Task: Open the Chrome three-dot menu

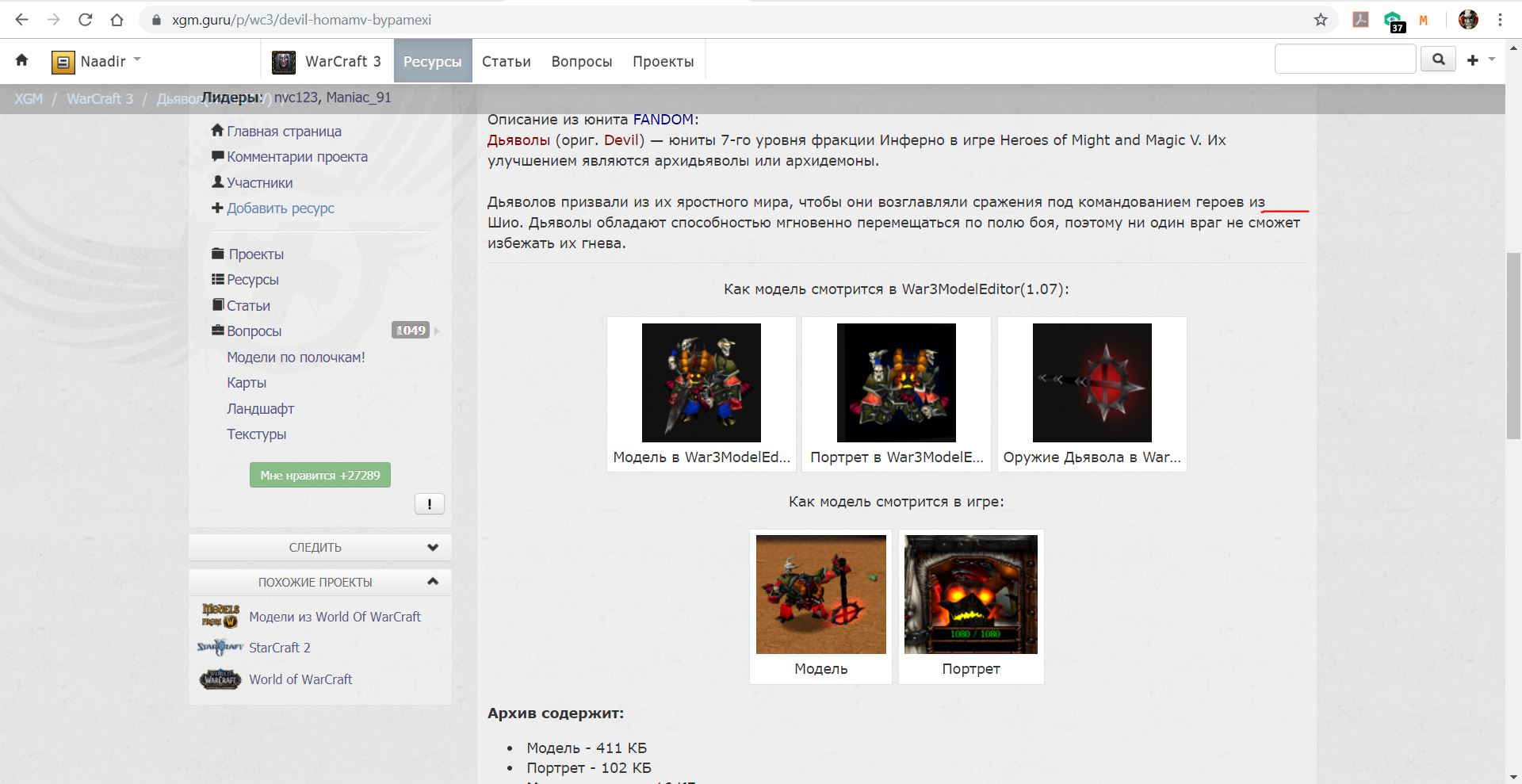Action: (x=1500, y=20)
